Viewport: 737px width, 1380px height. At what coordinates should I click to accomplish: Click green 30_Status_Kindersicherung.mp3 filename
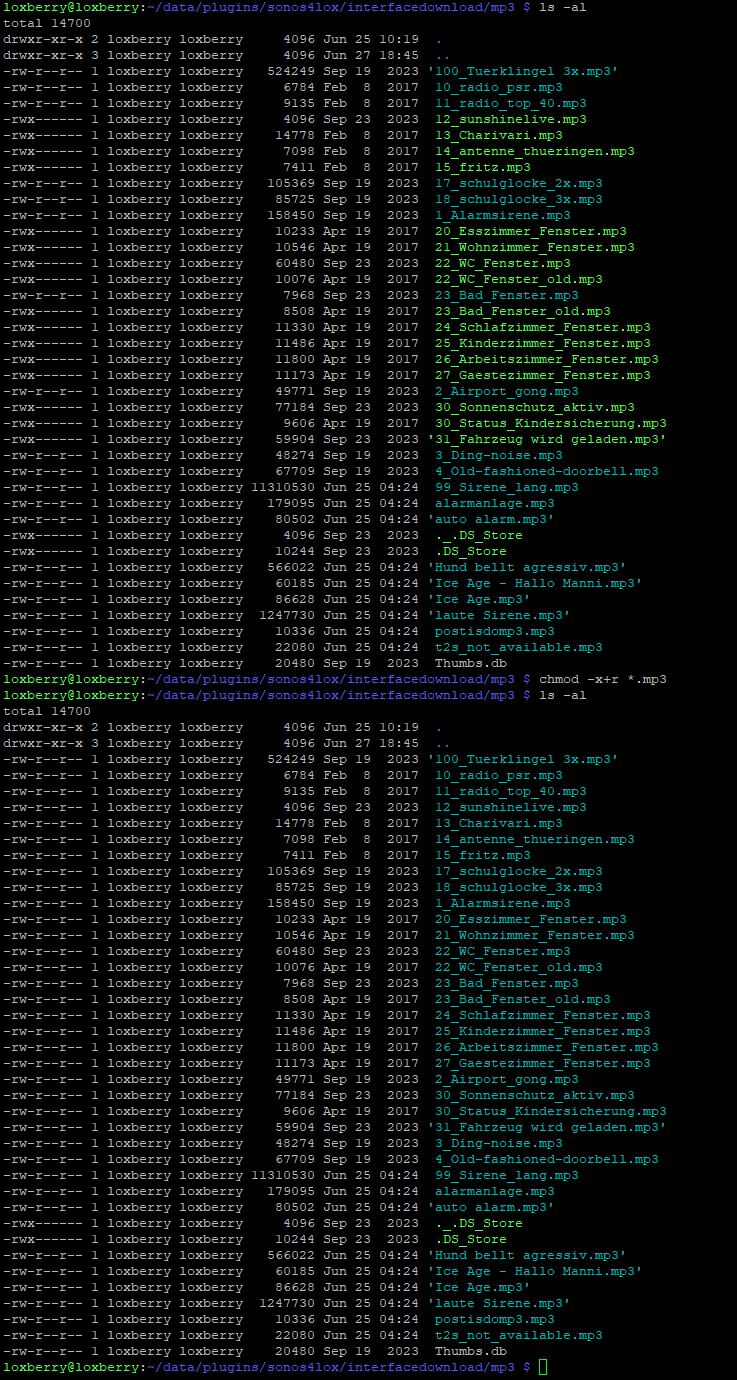[551, 423]
